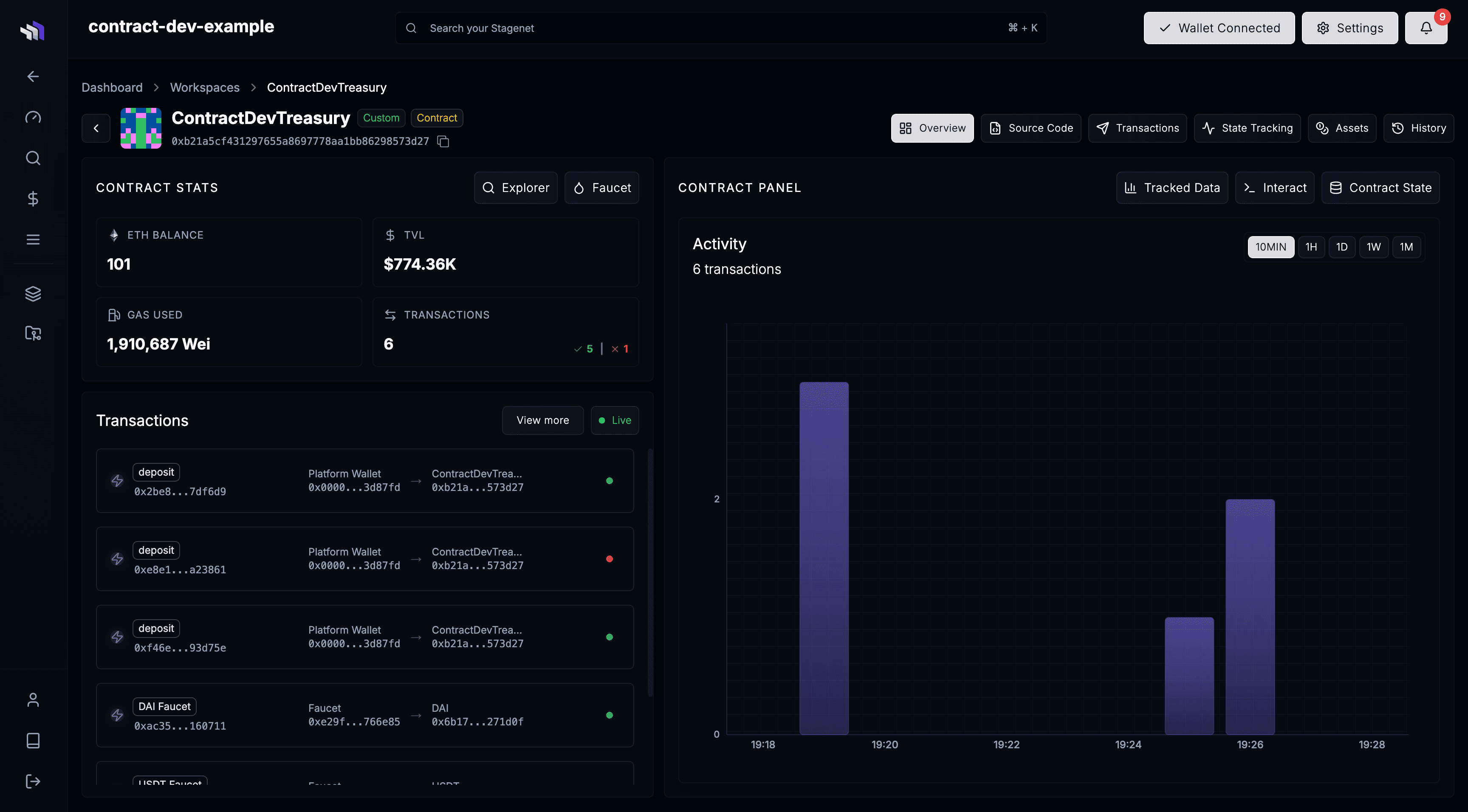Open the notifications bell with 9 badge

(x=1426, y=27)
